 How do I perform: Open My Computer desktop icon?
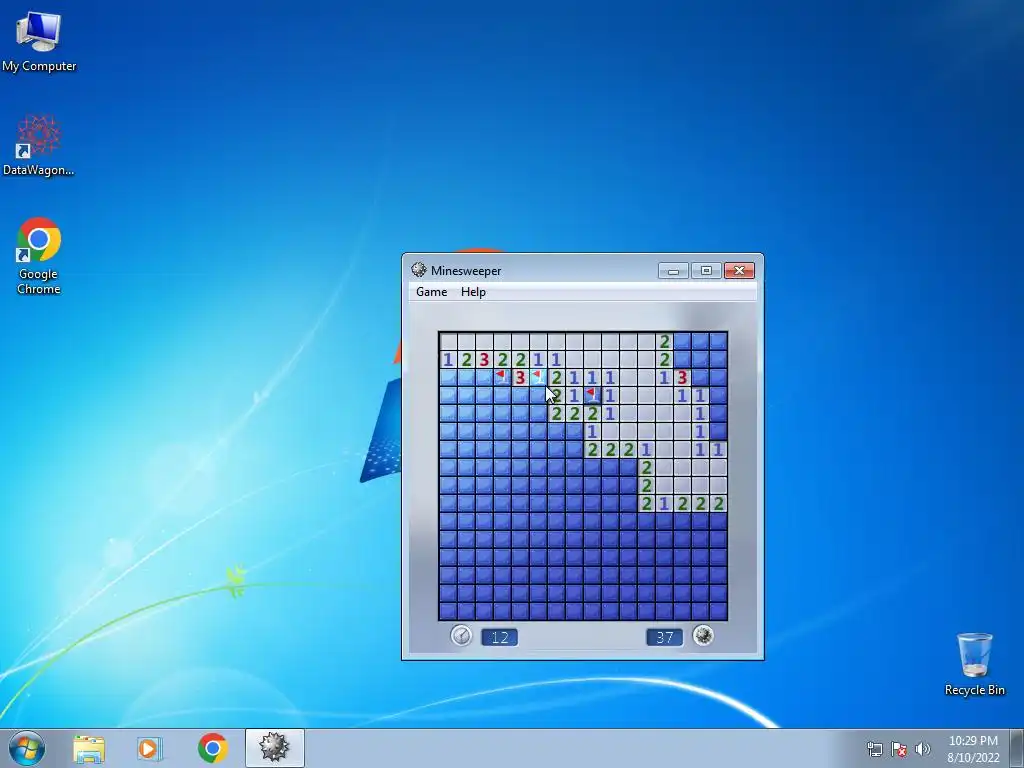39,40
